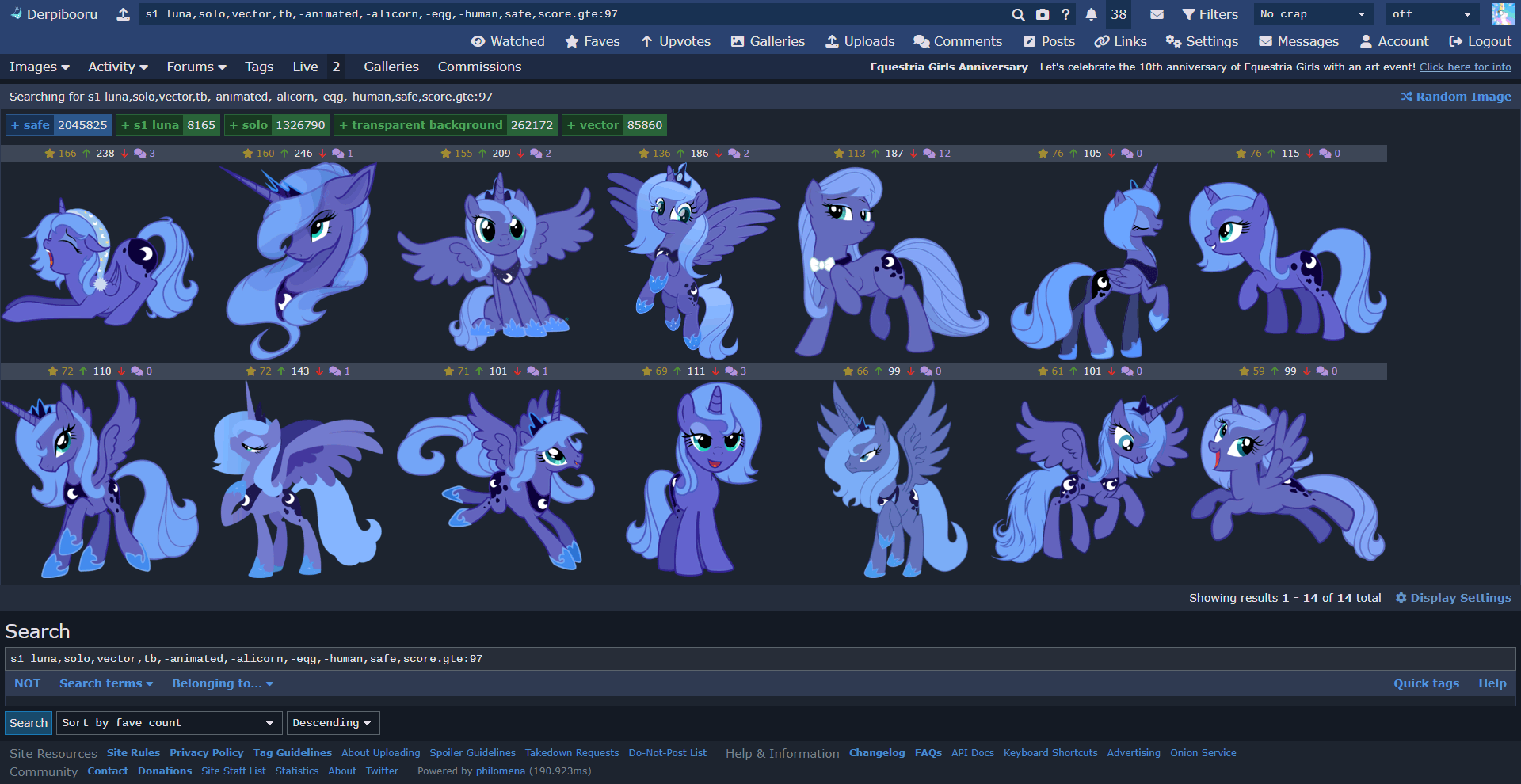Open Comments in the top bar
The width and height of the screenshot is (1521, 784).
coord(958,41)
